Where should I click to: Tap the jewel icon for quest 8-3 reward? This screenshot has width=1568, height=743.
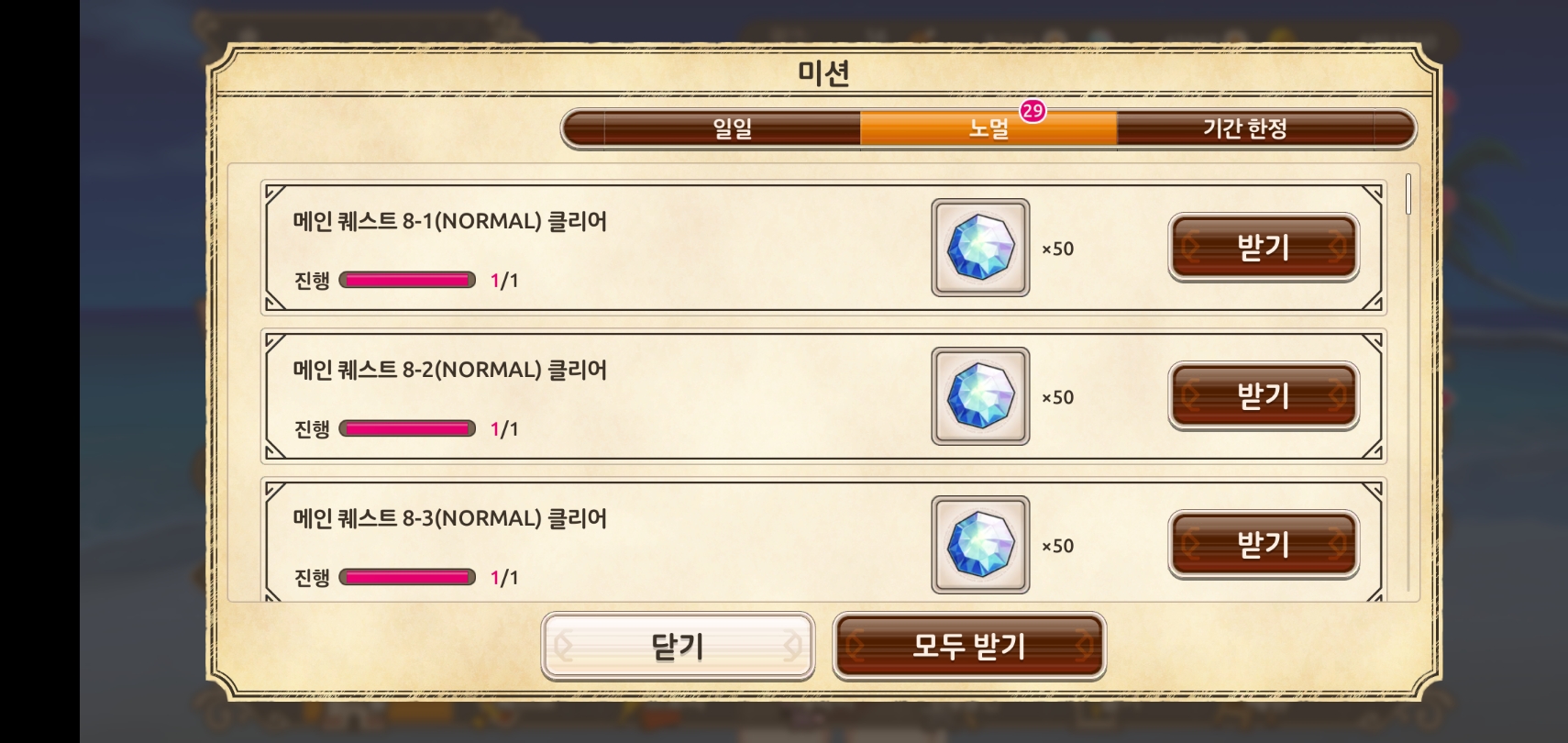[980, 545]
